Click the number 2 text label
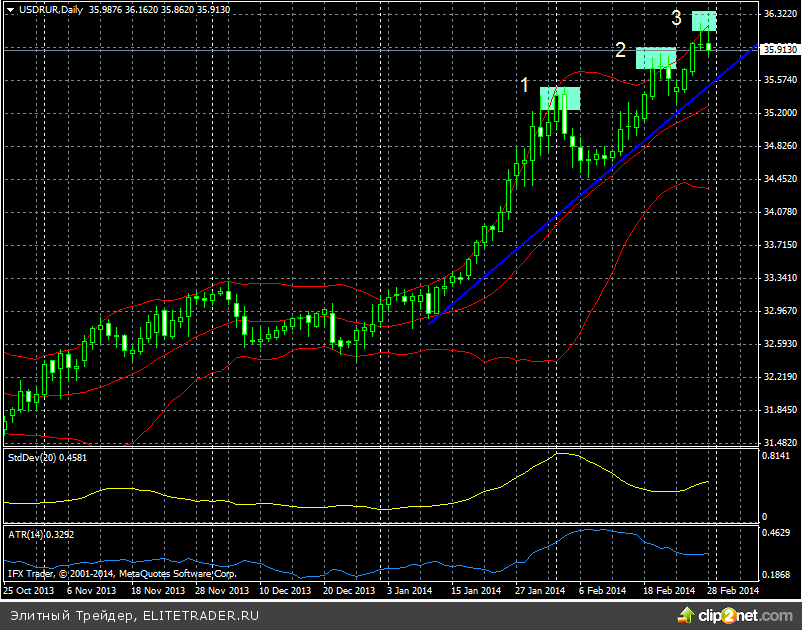This screenshot has width=802, height=630. (x=620, y=50)
